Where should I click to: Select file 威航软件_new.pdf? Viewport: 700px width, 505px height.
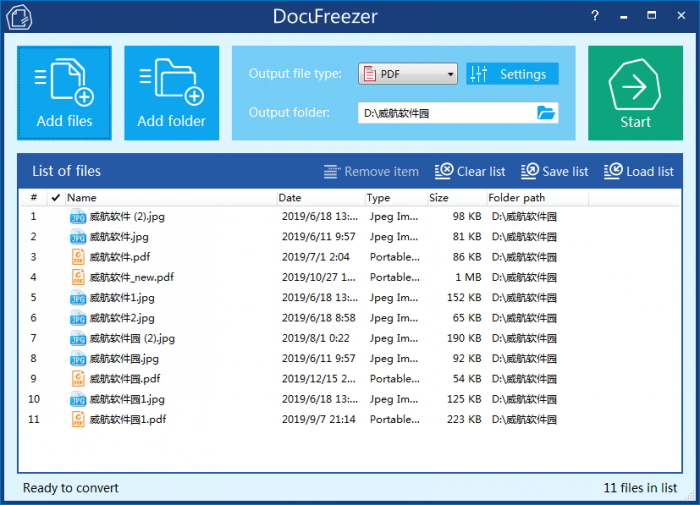coord(132,277)
